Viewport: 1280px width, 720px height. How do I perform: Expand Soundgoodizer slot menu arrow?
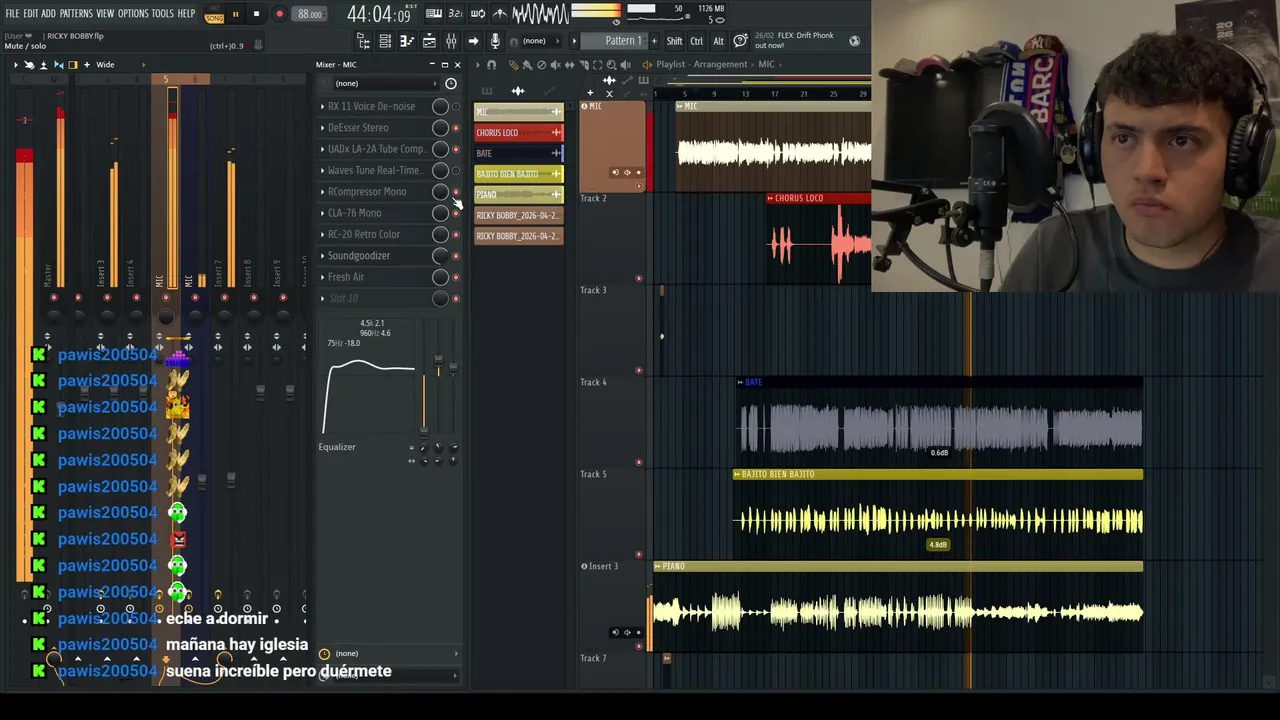322,256
